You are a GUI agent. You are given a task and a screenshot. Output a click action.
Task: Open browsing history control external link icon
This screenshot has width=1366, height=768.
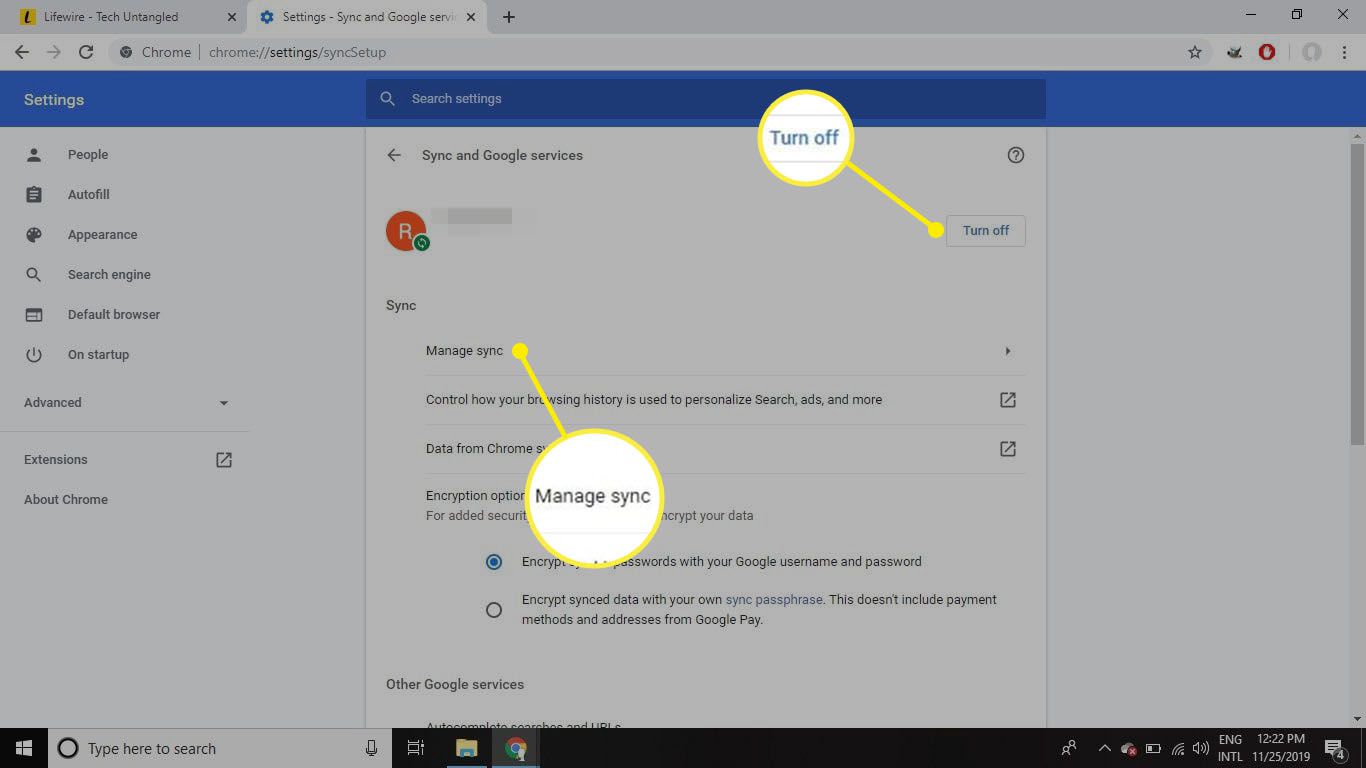(x=1008, y=400)
